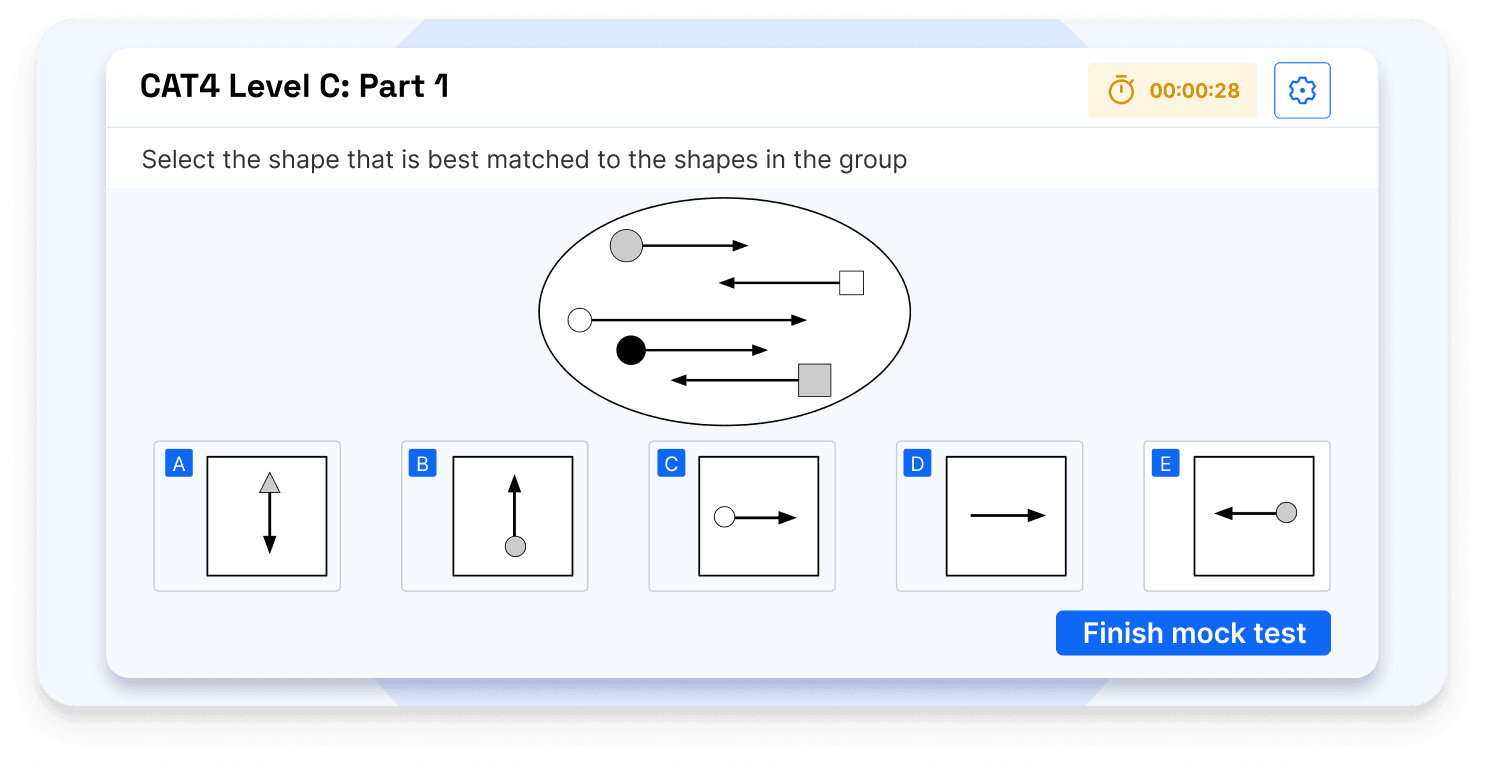Click the 00:00:28 timer display
The height and width of the screenshot is (761, 1485).
tap(1194, 91)
